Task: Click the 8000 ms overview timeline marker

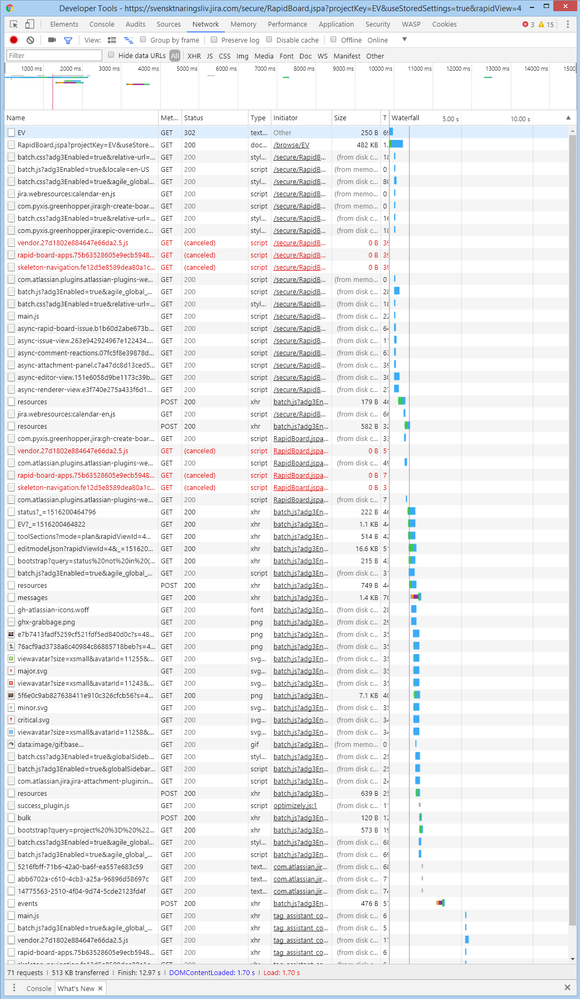Action: point(304,68)
